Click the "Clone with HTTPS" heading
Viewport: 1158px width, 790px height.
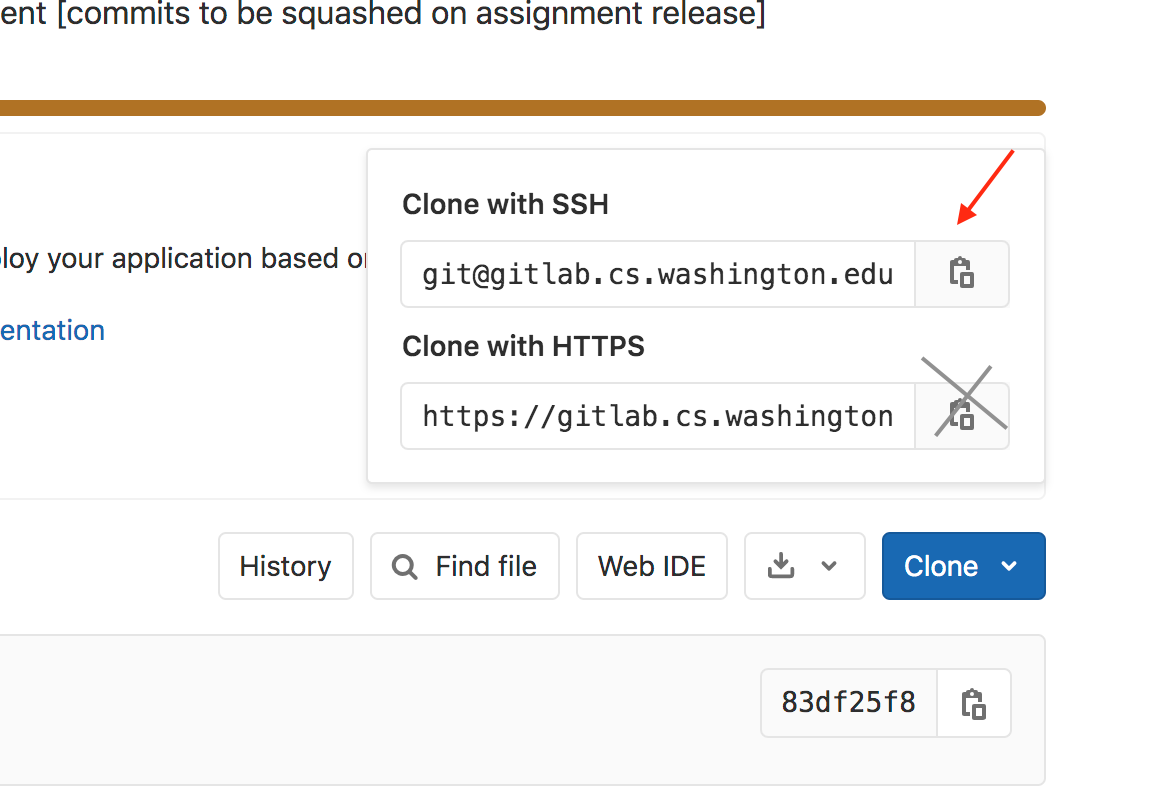point(523,347)
